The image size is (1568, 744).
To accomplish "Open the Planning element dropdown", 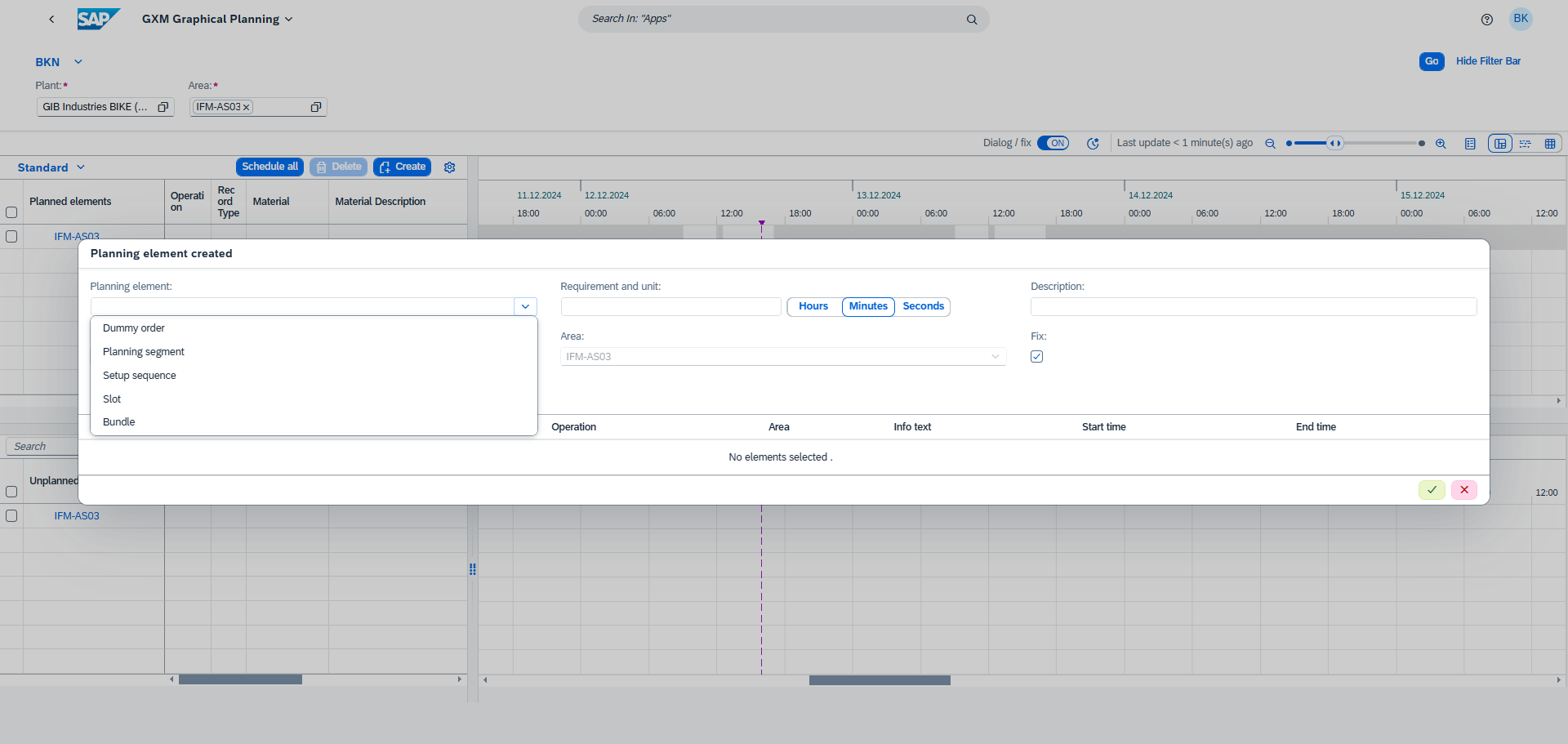I will 525,306.
